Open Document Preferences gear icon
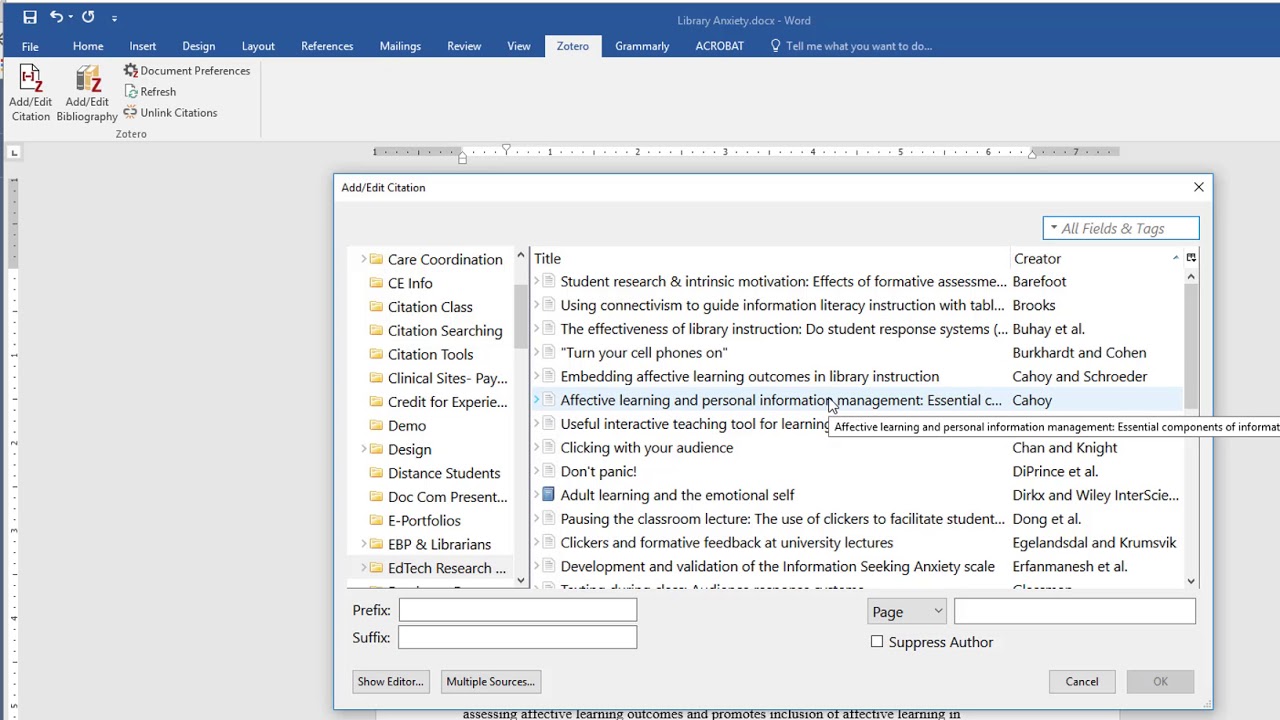This screenshot has width=1280, height=720. [x=131, y=70]
